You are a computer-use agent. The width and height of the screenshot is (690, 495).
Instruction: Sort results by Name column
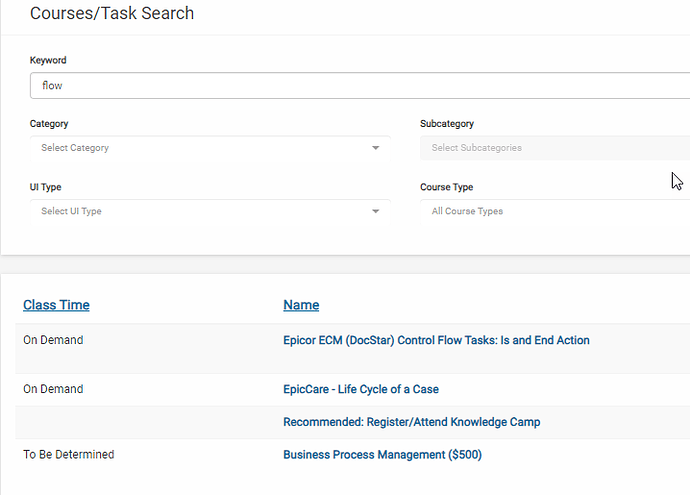coord(301,305)
